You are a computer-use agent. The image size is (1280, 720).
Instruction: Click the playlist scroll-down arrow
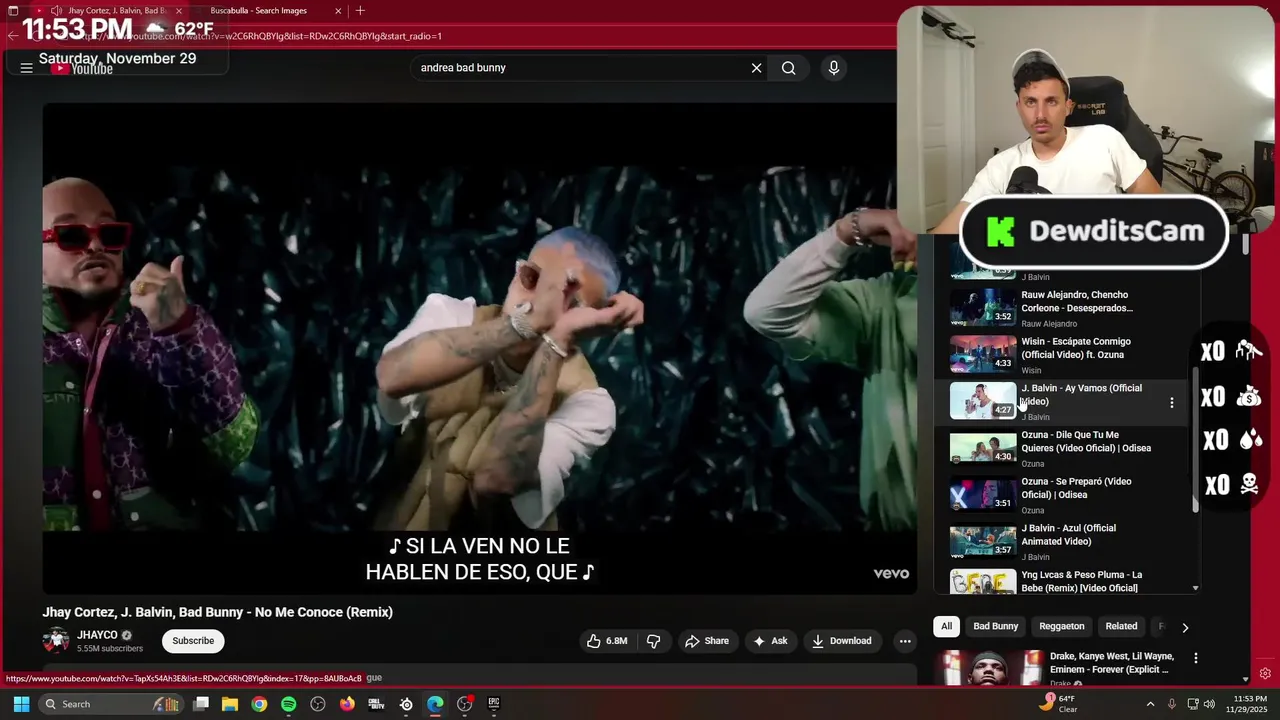tap(1195, 588)
